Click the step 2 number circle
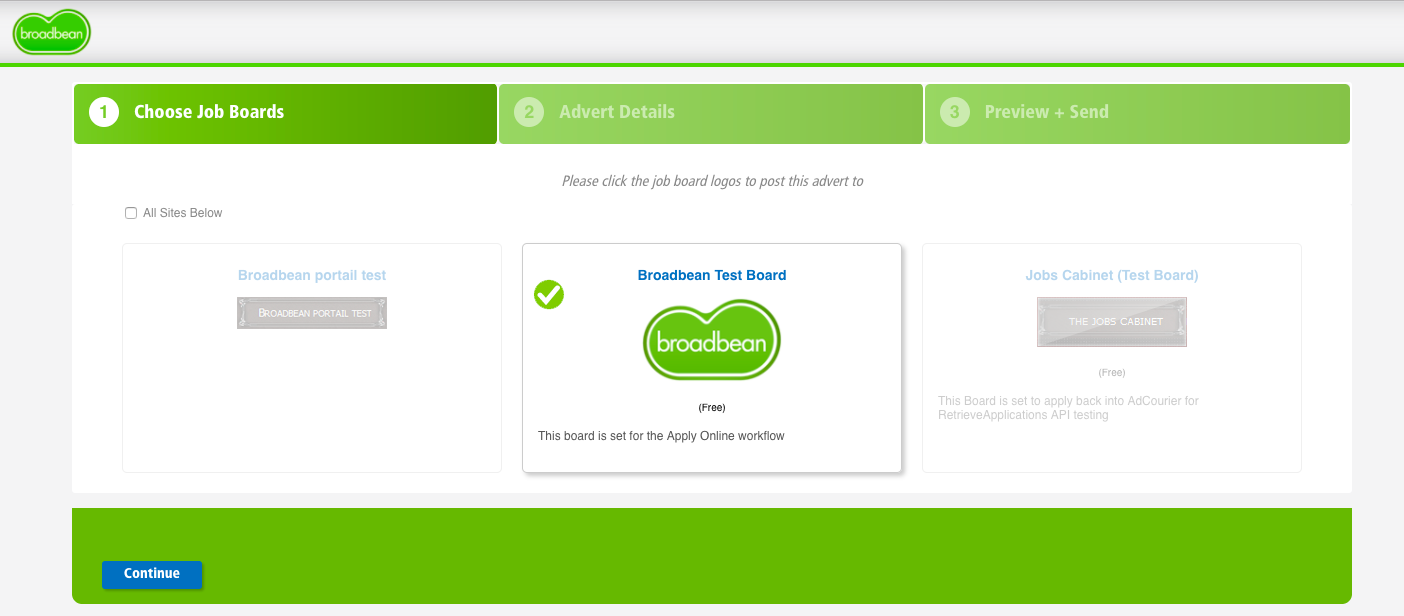The image size is (1404, 616). click(529, 112)
